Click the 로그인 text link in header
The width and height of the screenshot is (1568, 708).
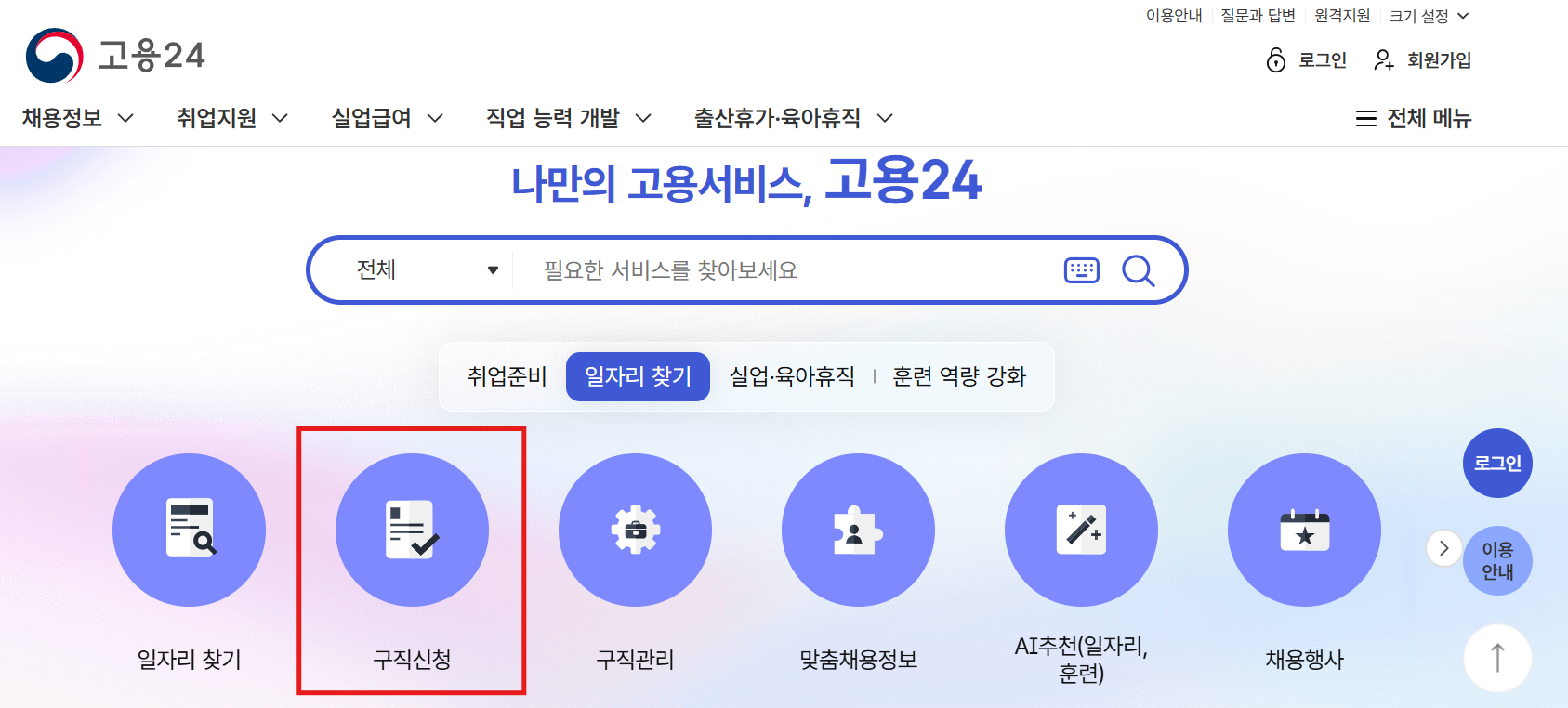point(1323,60)
